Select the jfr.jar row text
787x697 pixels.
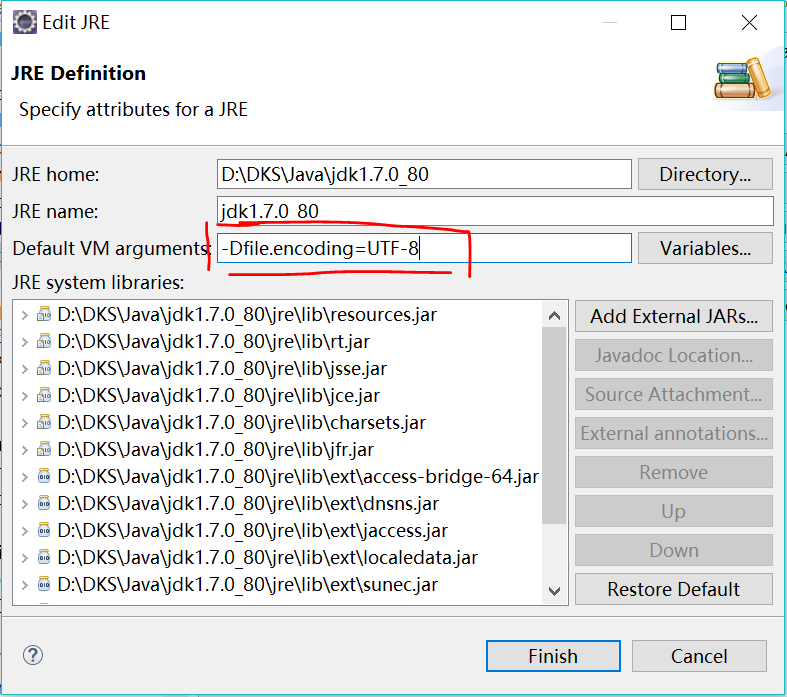(215, 450)
